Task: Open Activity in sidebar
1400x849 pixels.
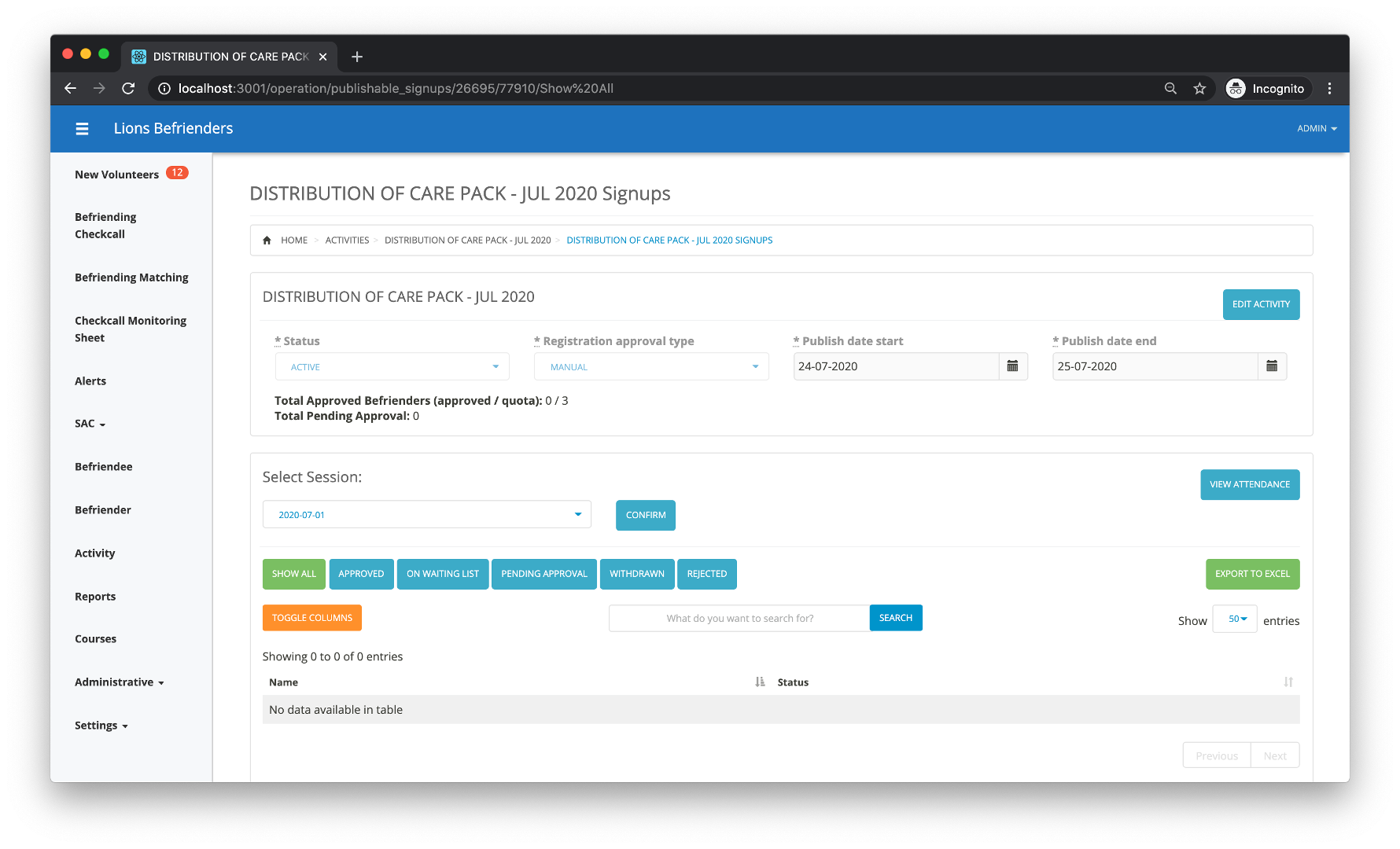Action: [x=95, y=553]
